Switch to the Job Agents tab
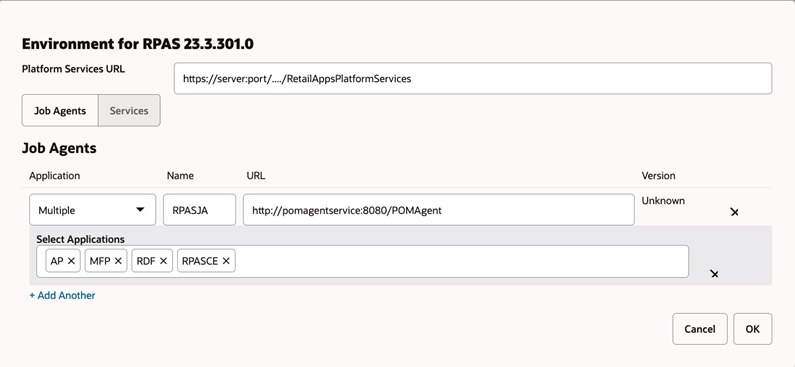Viewport: 795px width, 367px height. 60,111
